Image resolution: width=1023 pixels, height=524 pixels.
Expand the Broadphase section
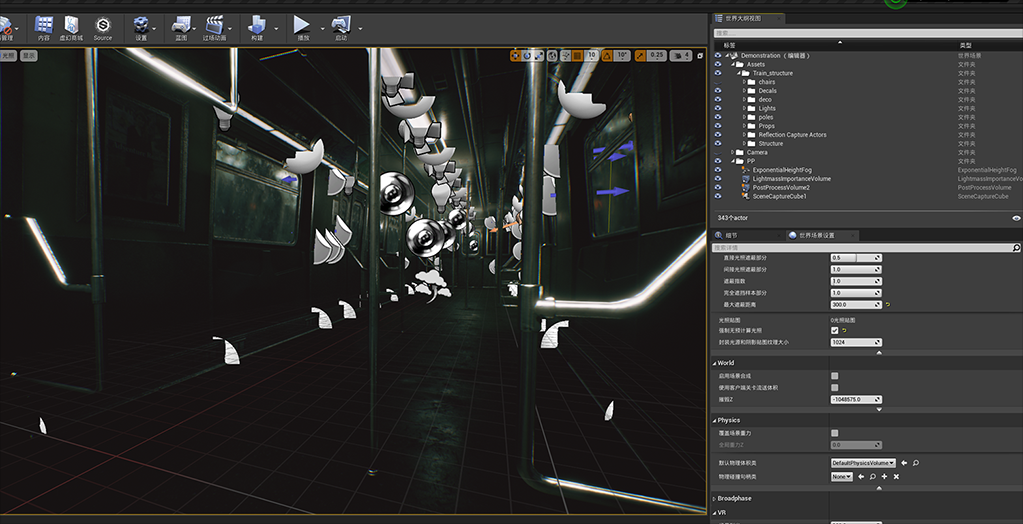[x=735, y=498]
